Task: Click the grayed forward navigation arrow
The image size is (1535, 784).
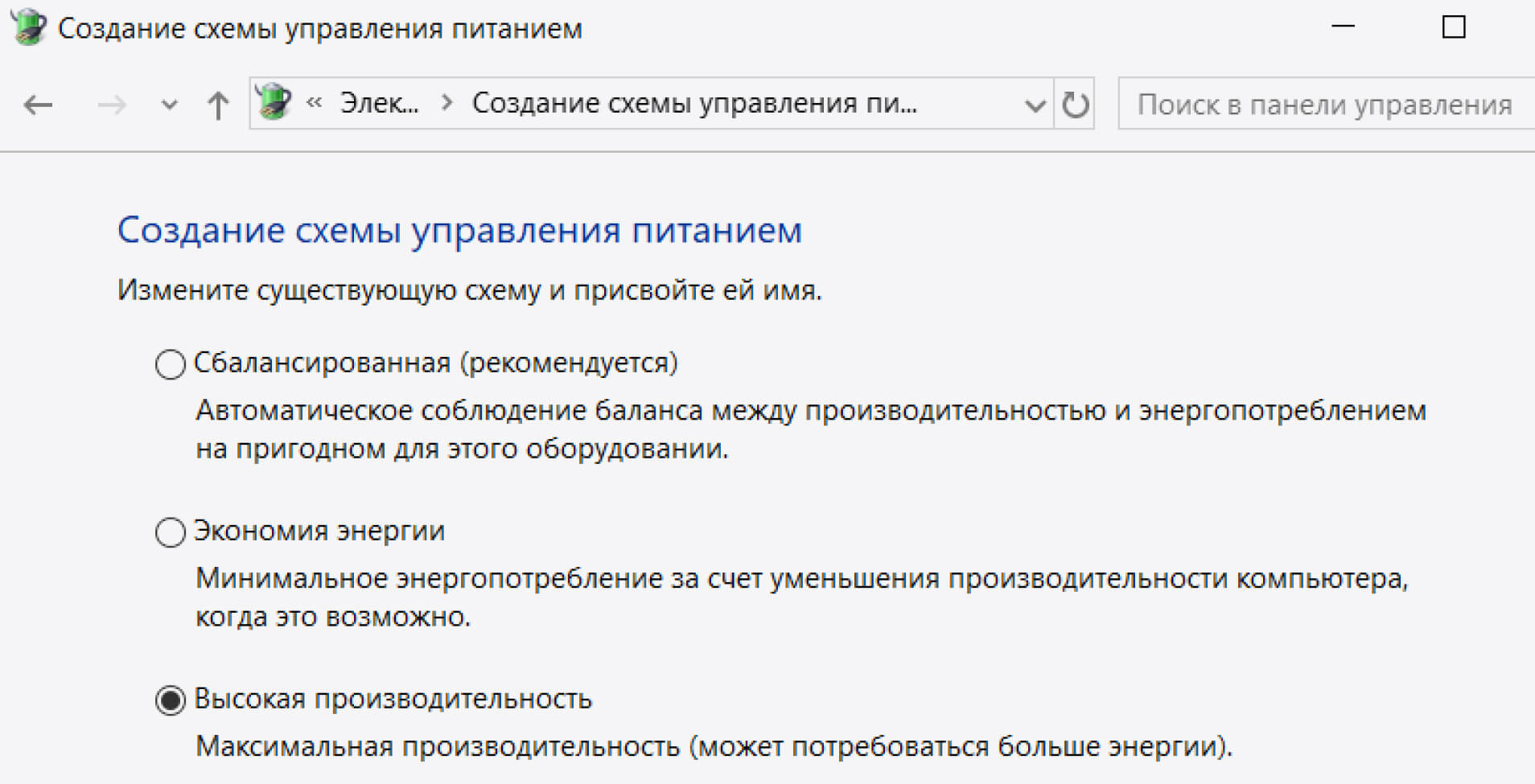Action: pyautogui.click(x=111, y=105)
